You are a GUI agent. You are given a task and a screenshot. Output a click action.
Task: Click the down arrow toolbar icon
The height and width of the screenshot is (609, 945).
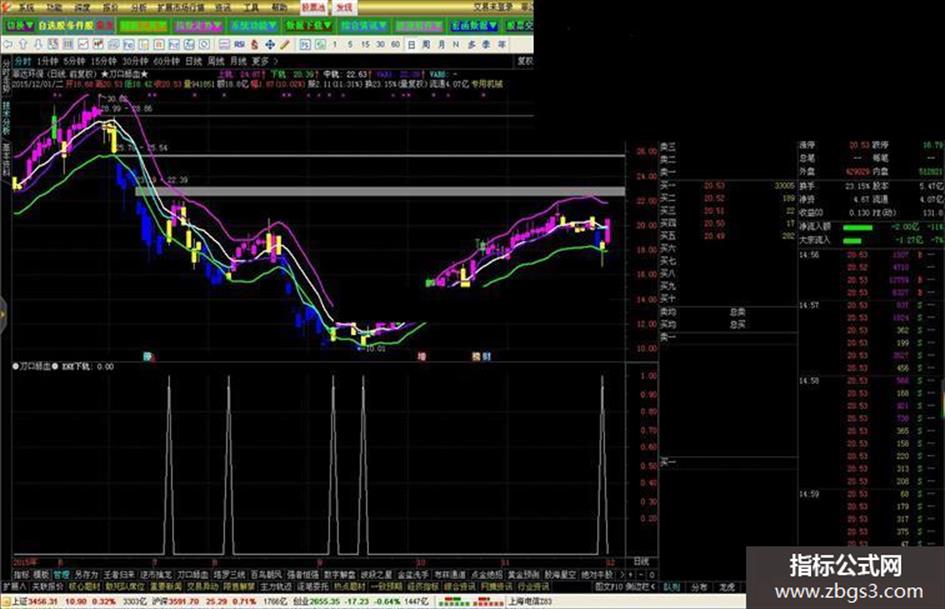[x=38, y=45]
